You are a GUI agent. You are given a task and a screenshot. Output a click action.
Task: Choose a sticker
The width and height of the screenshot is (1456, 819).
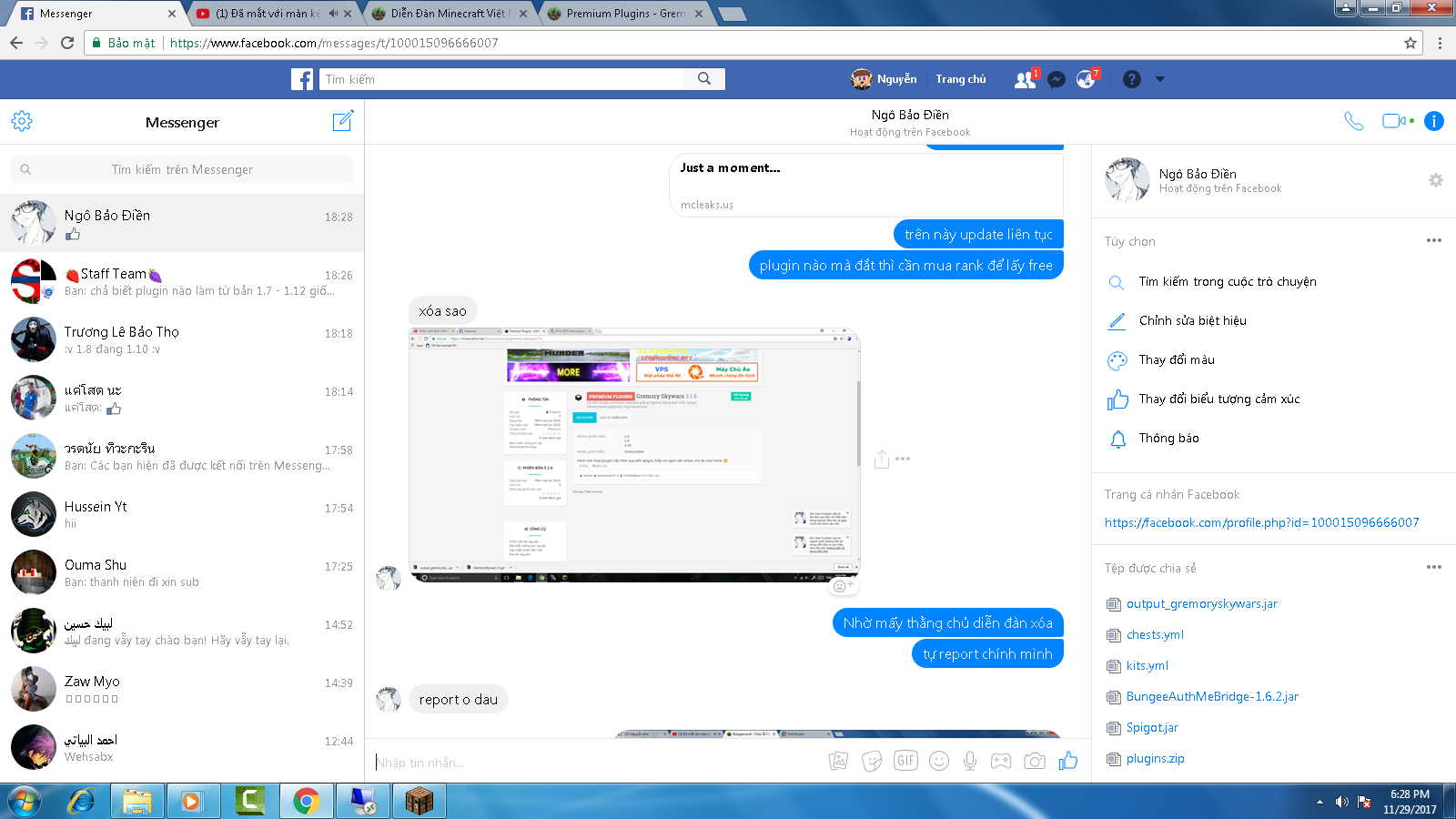pos(872,761)
